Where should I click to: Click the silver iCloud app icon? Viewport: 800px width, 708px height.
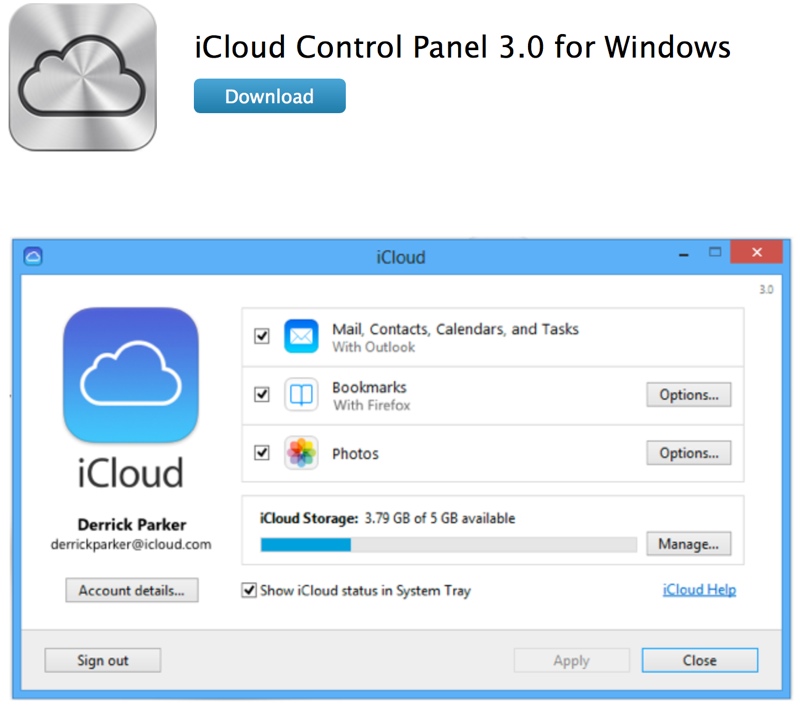click(x=83, y=77)
